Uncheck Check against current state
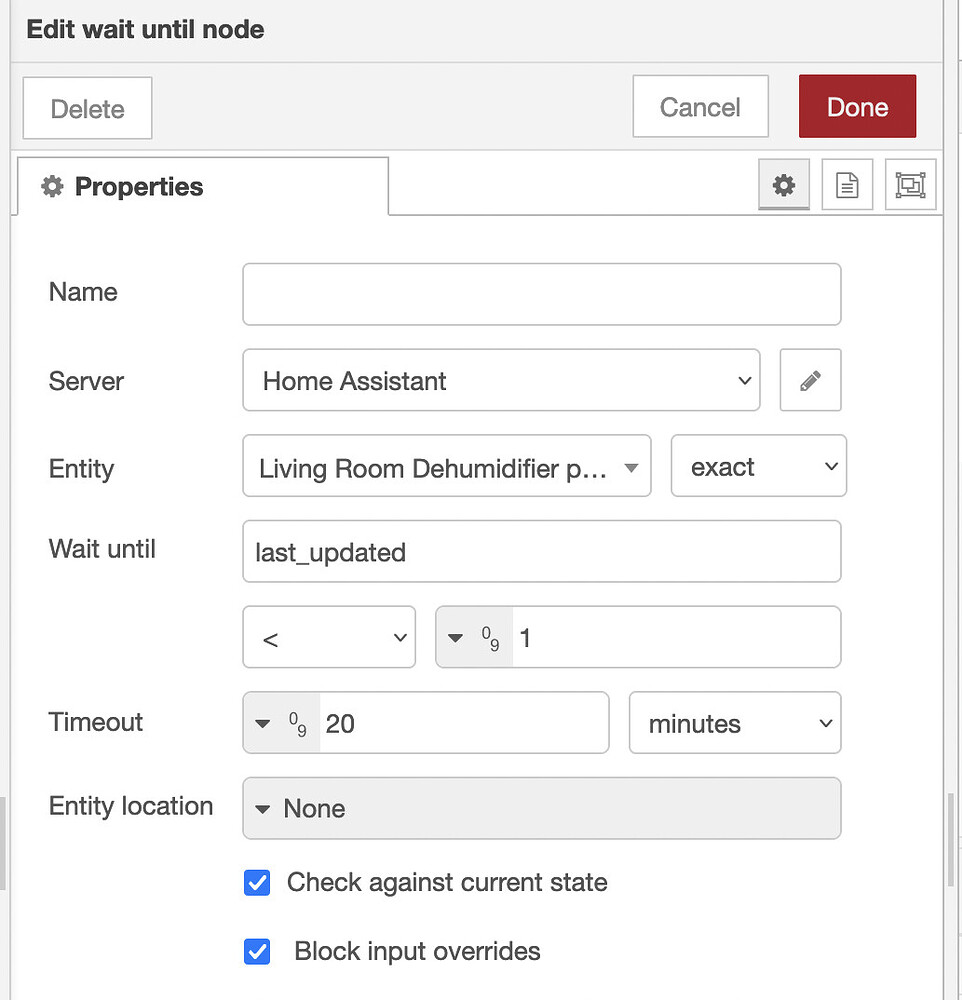The height and width of the screenshot is (1000, 962). pyautogui.click(x=257, y=883)
